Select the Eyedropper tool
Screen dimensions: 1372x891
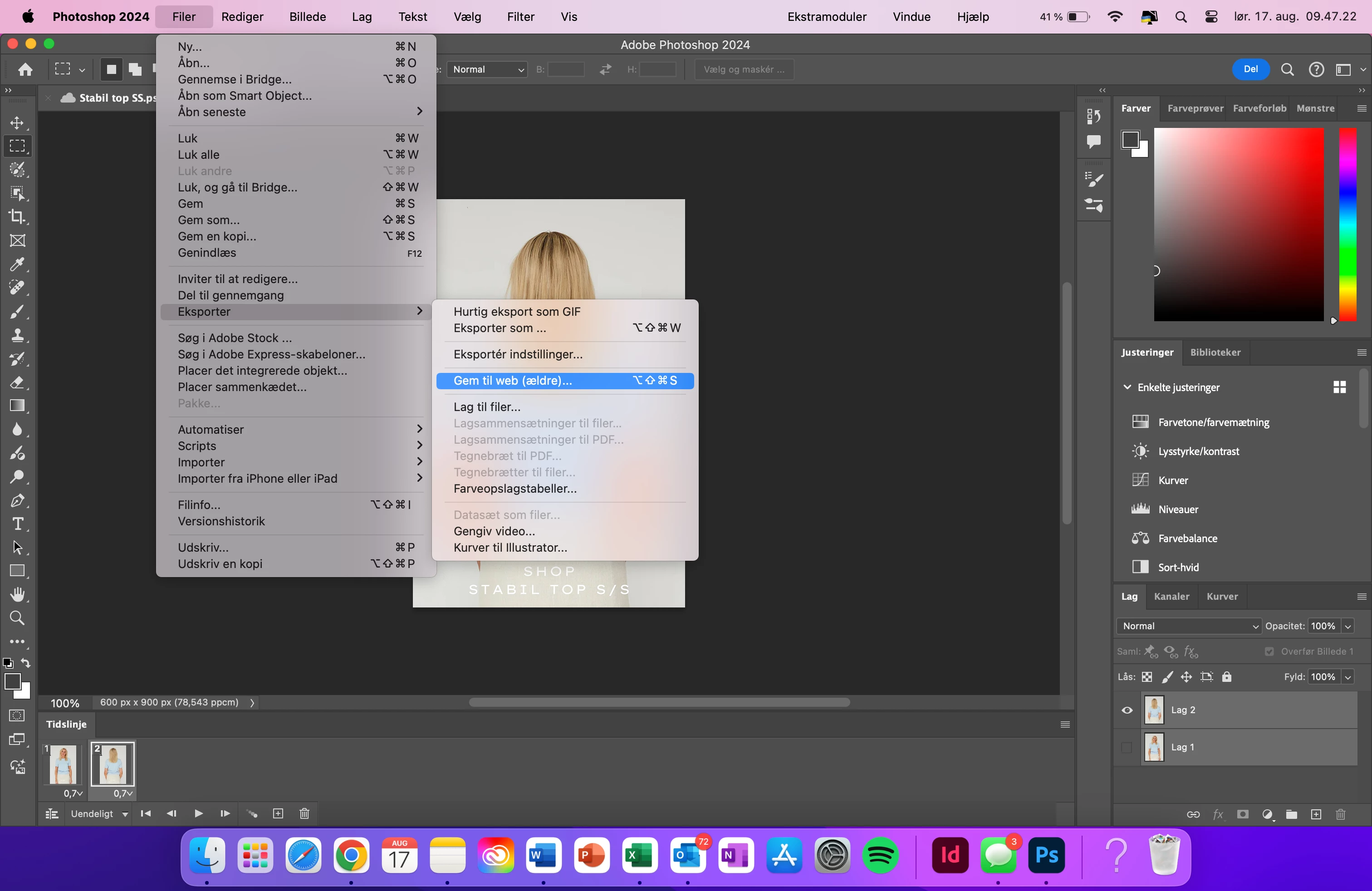pos(17,264)
